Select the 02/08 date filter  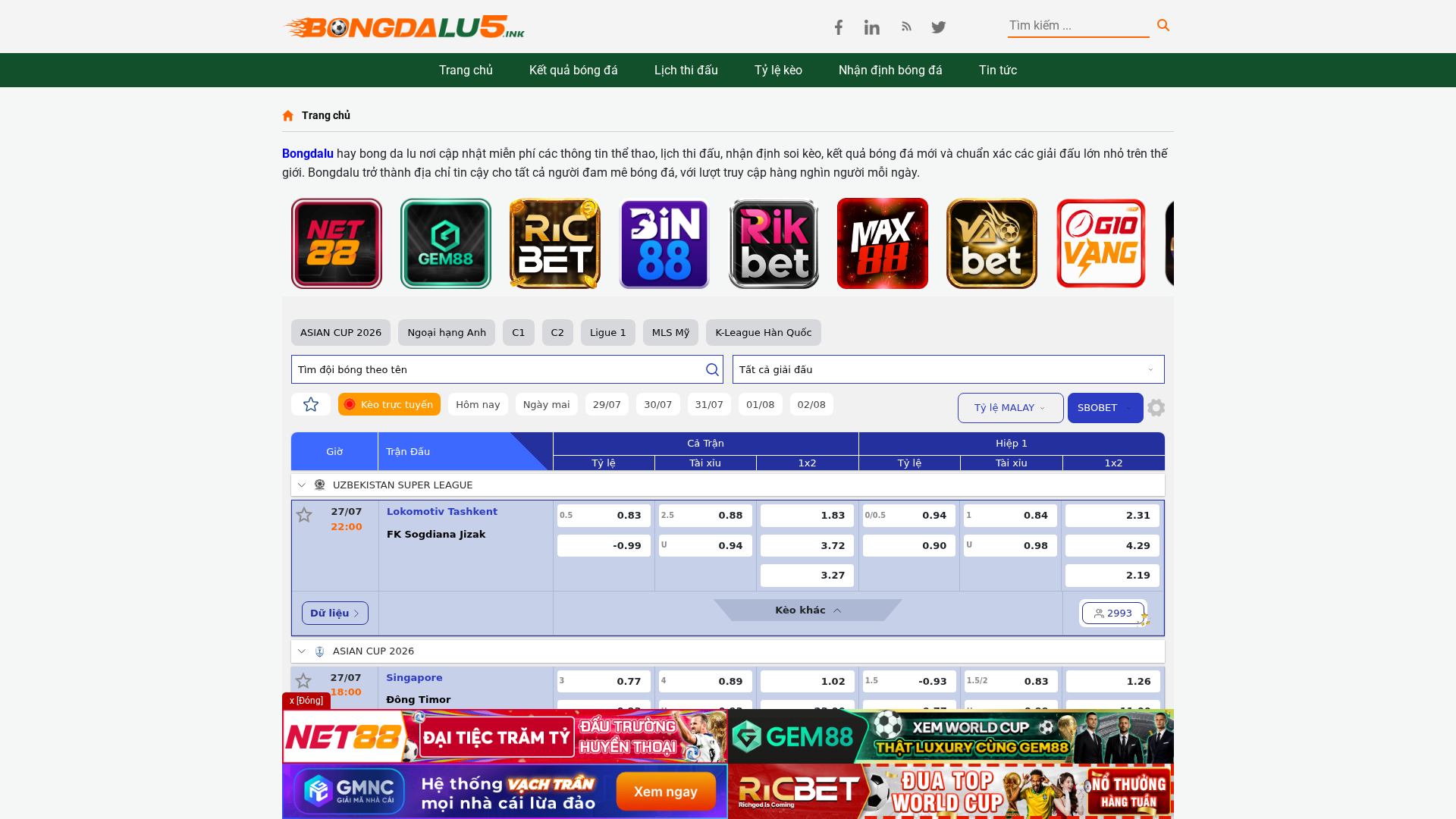(811, 404)
